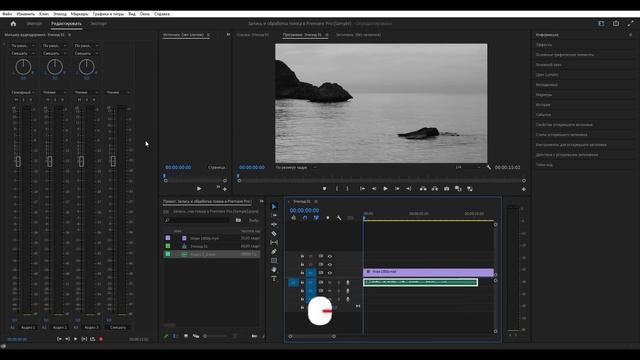Viewport: 640px width, 360px height.
Task: Open timeline wrench display settings
Action: [339, 218]
